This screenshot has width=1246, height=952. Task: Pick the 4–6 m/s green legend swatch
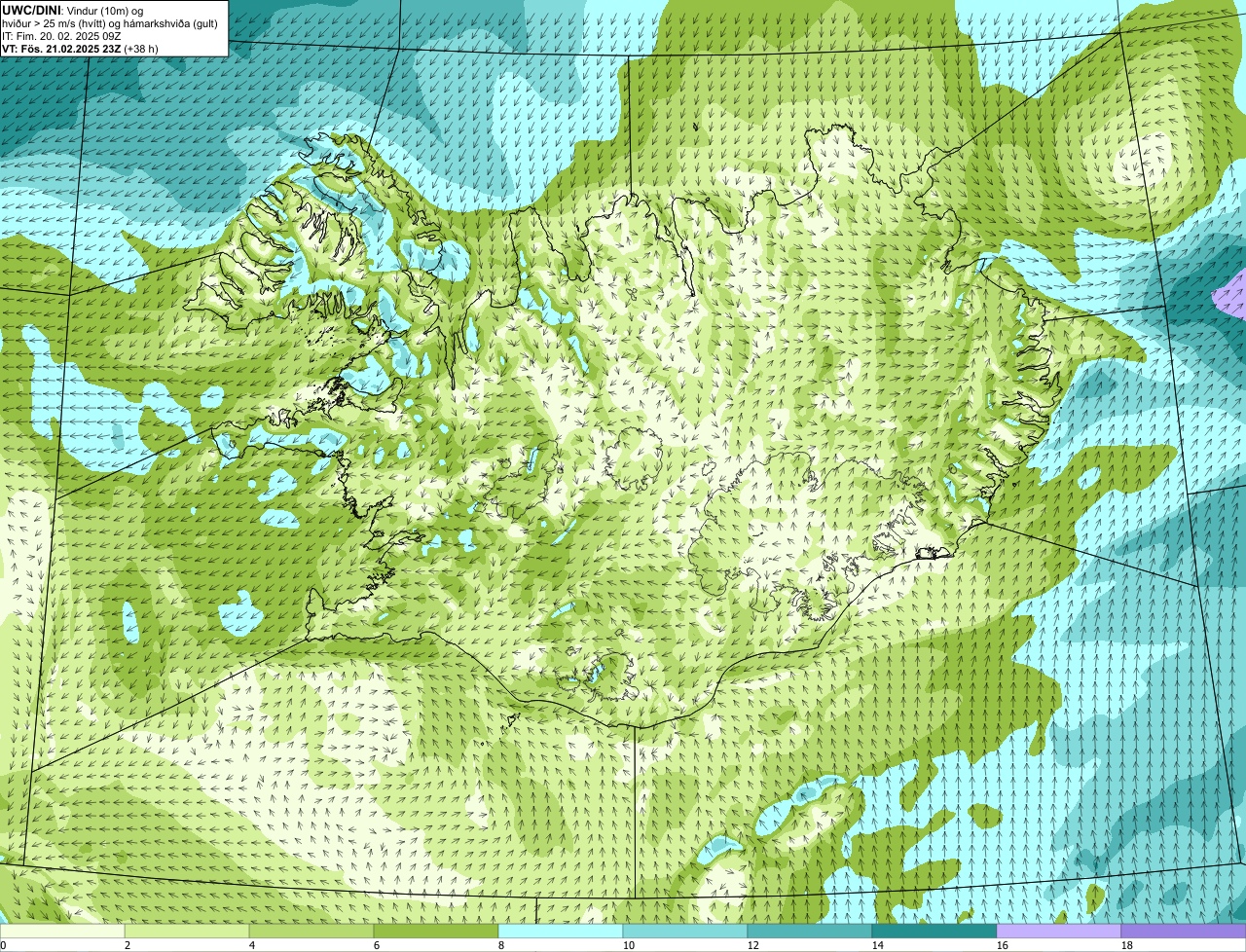(311, 931)
